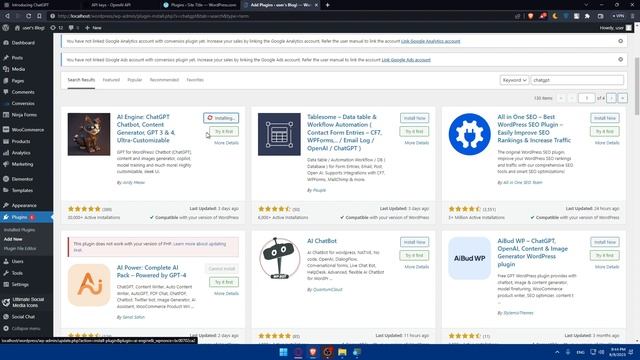Click the browser reload button
The height and width of the screenshot is (360, 640).
(x=29, y=16)
